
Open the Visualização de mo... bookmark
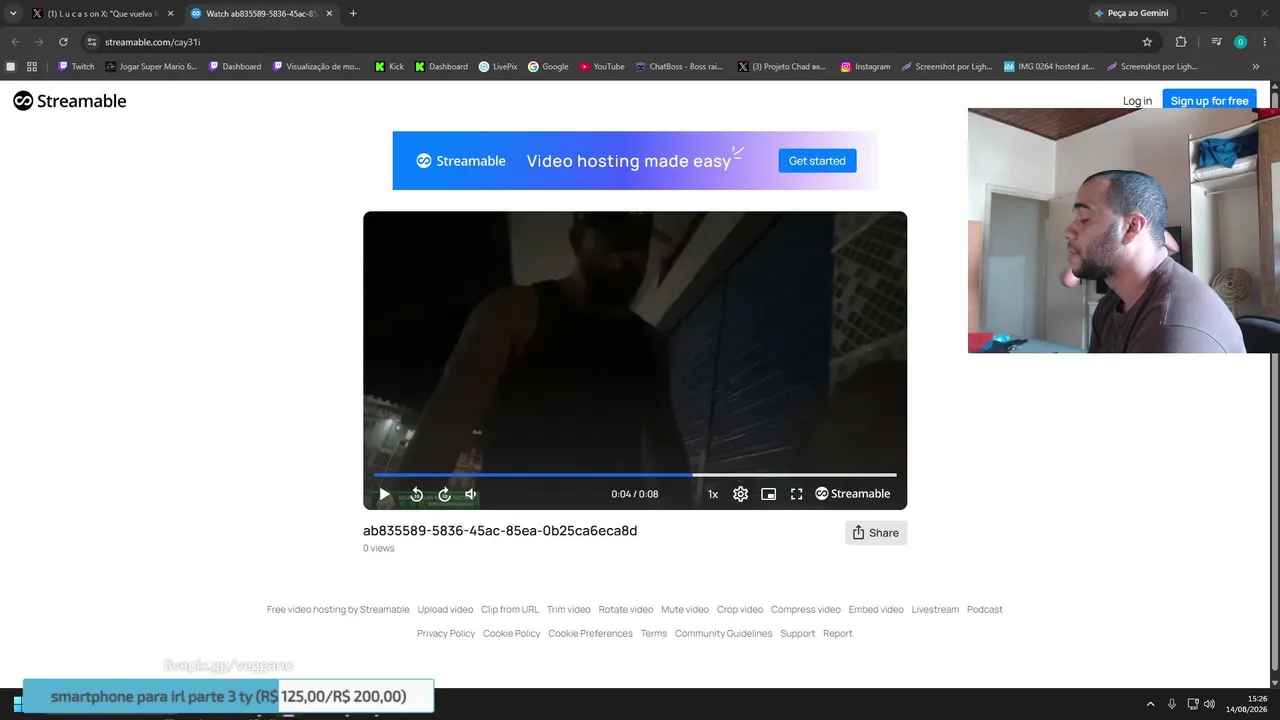(316, 67)
